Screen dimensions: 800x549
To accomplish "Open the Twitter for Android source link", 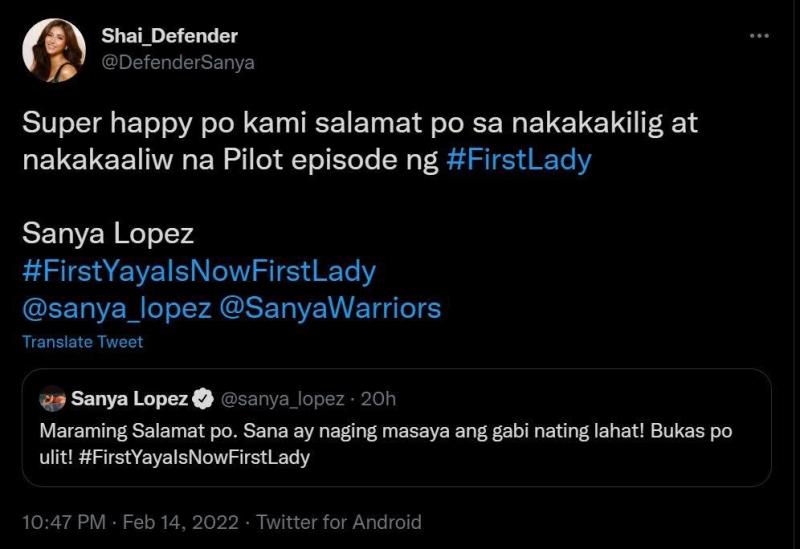I will [x=339, y=522].
